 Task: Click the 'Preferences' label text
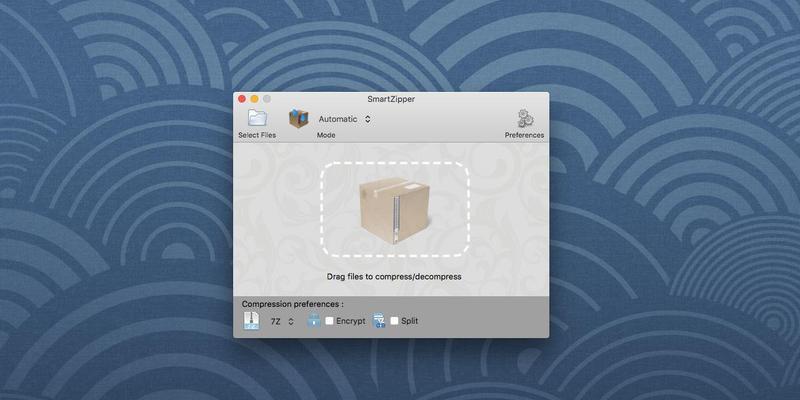coord(524,135)
